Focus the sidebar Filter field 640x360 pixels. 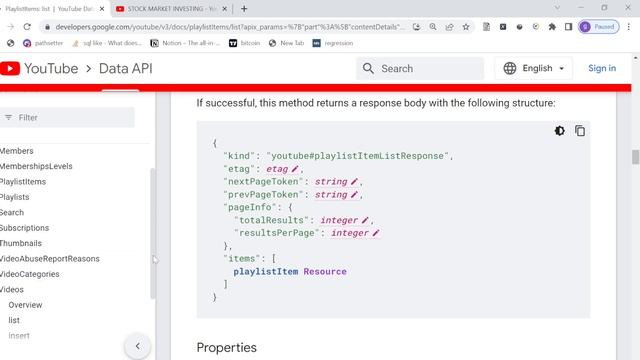pyautogui.click(x=67, y=118)
